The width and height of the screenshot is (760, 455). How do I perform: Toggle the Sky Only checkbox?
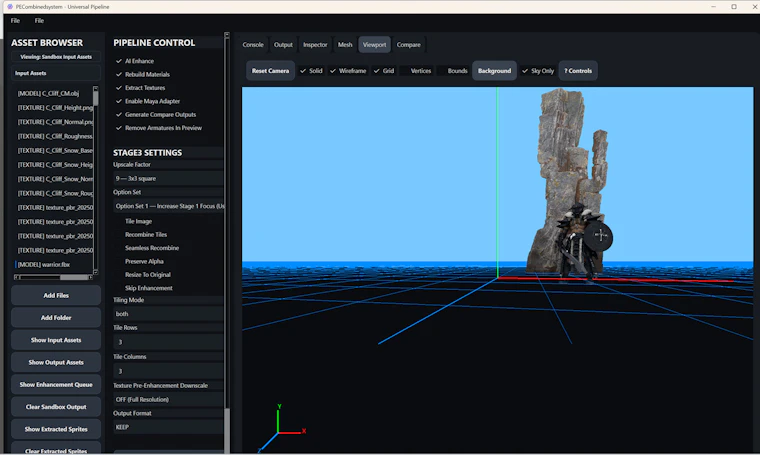point(538,71)
